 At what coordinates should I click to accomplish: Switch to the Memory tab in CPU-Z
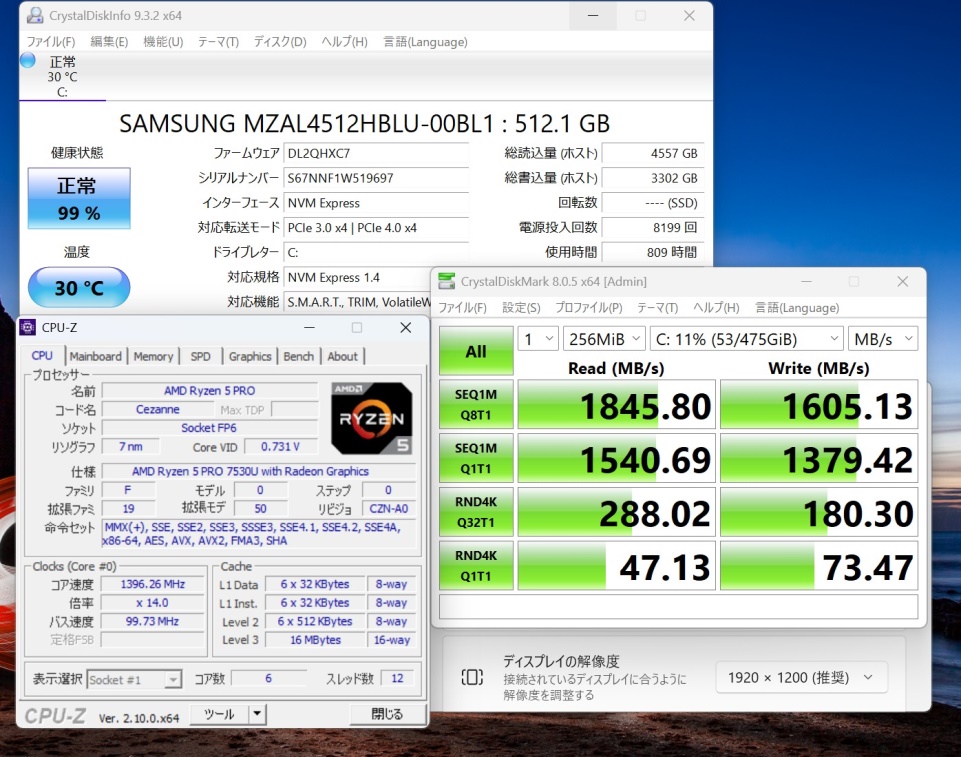click(x=153, y=356)
